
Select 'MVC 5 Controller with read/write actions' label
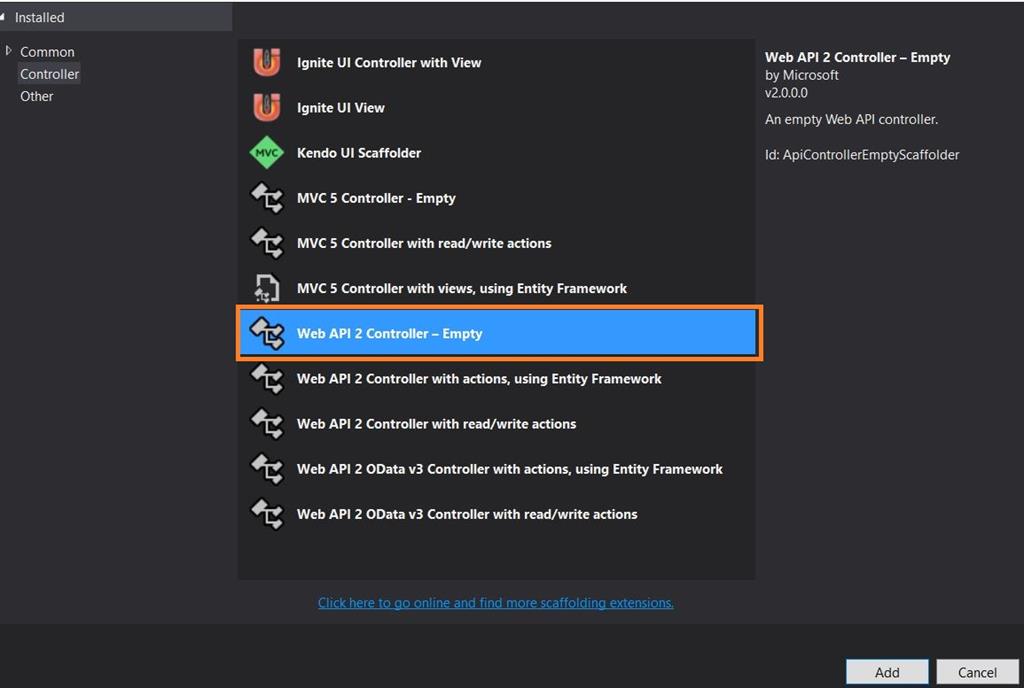(424, 243)
